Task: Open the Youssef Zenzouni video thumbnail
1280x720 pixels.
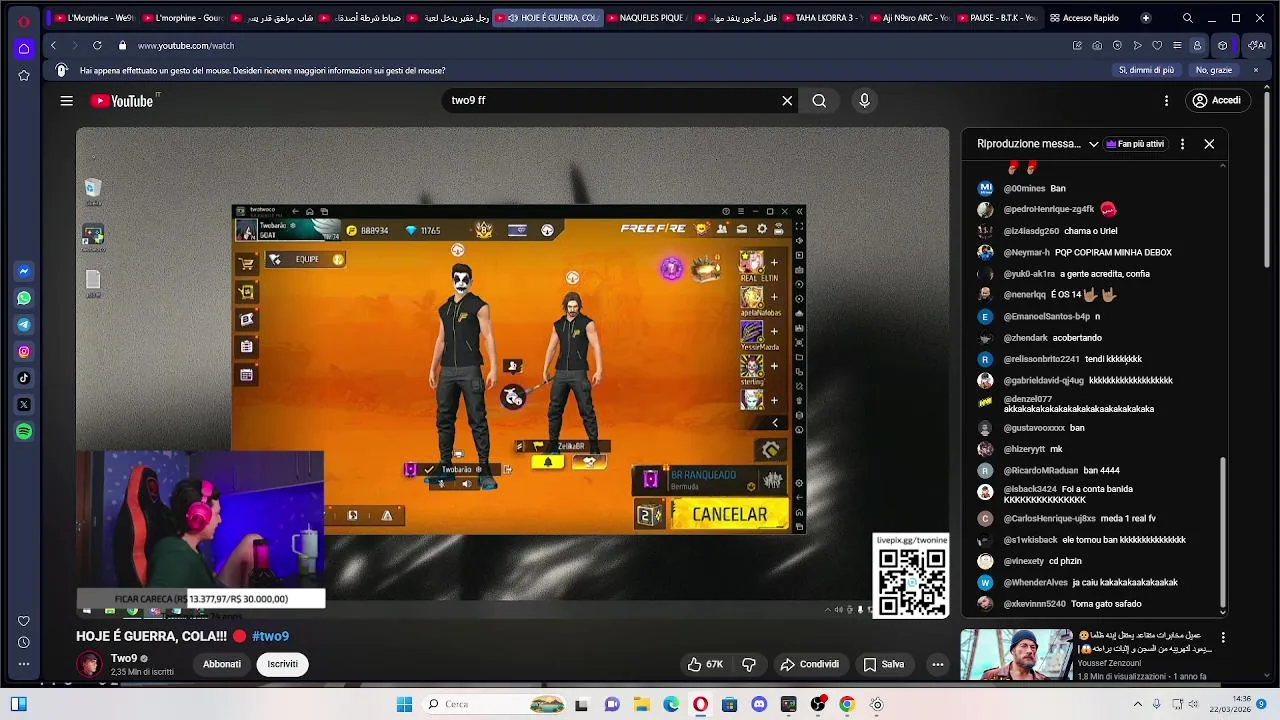Action: [x=1016, y=654]
